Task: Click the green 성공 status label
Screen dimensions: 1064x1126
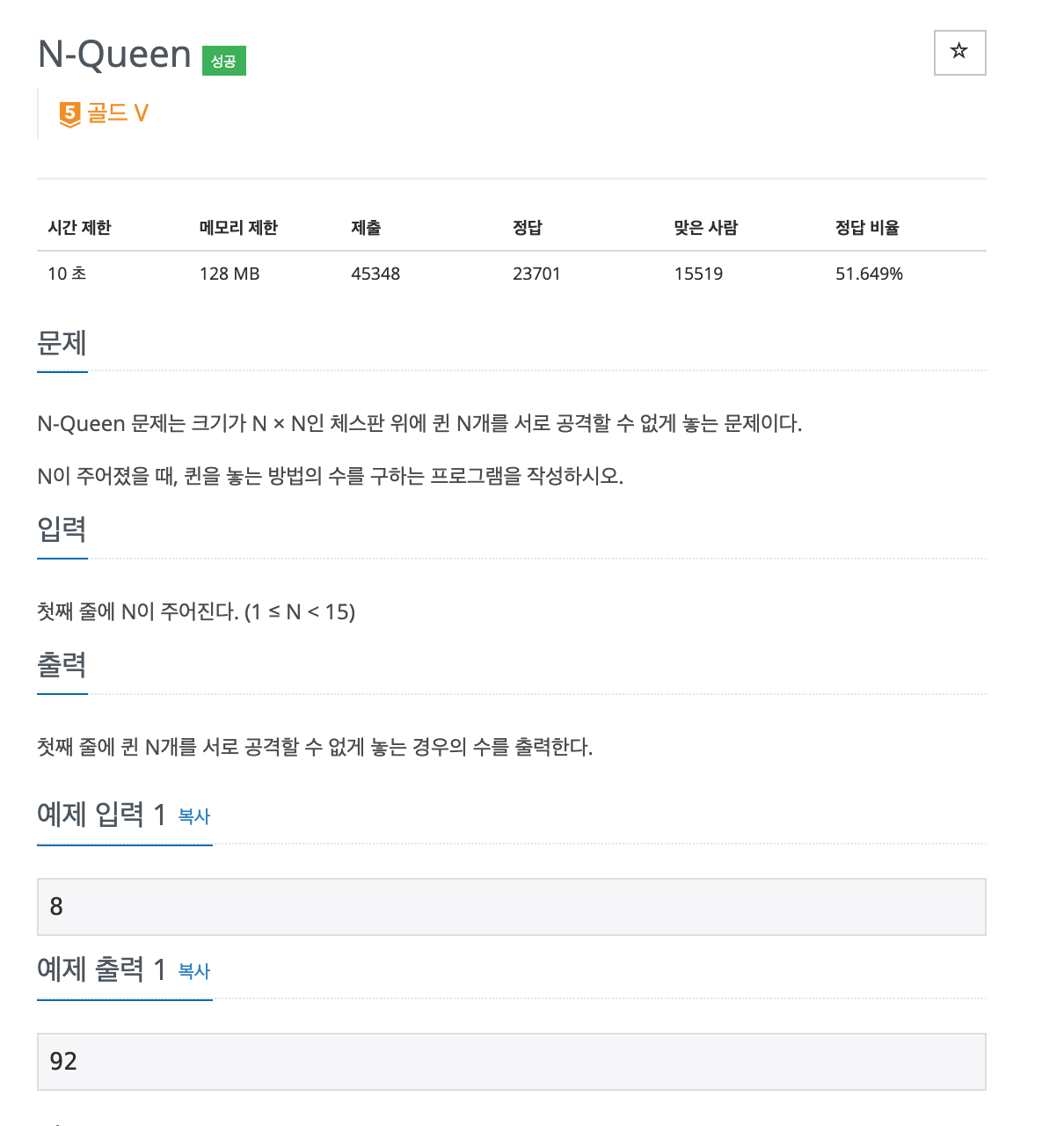Action: point(224,61)
